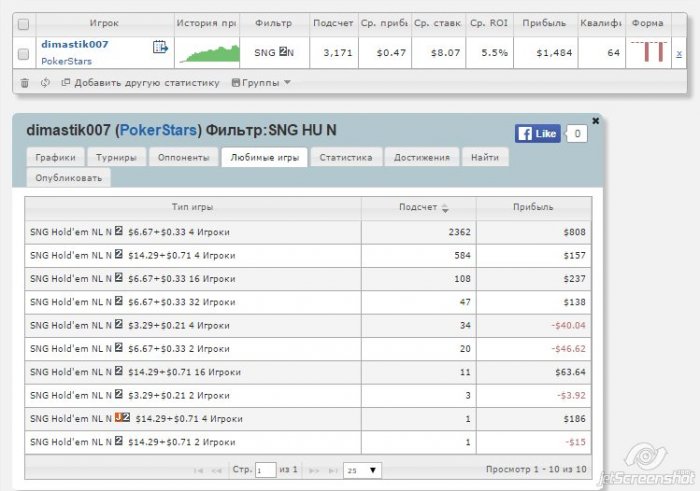700x491 pixels.
Task: Click the Прибыль header in top table
Action: tap(545, 23)
